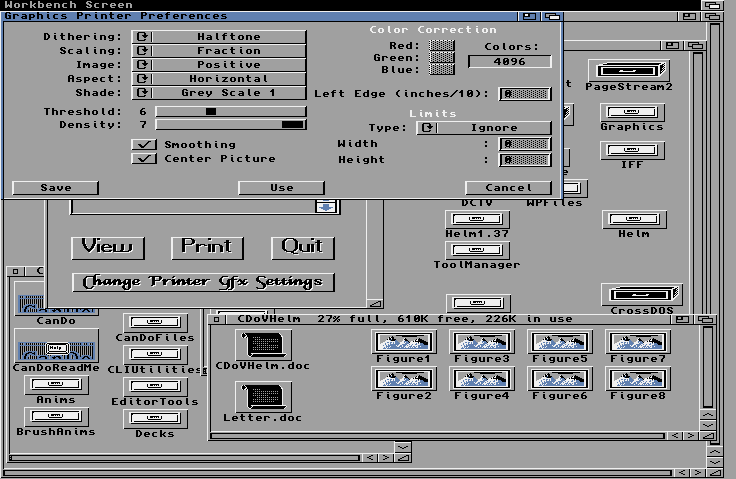Open the Decks drawer icon
The width and height of the screenshot is (736, 479).
pyautogui.click(x=155, y=418)
